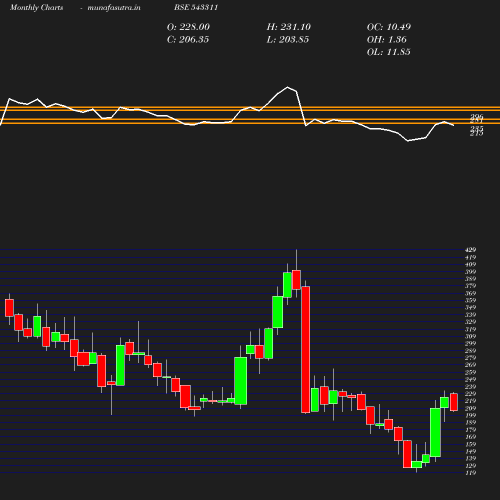Select the BSE 543311 symbol label
The height and width of the screenshot is (500, 500).
(x=196, y=7)
